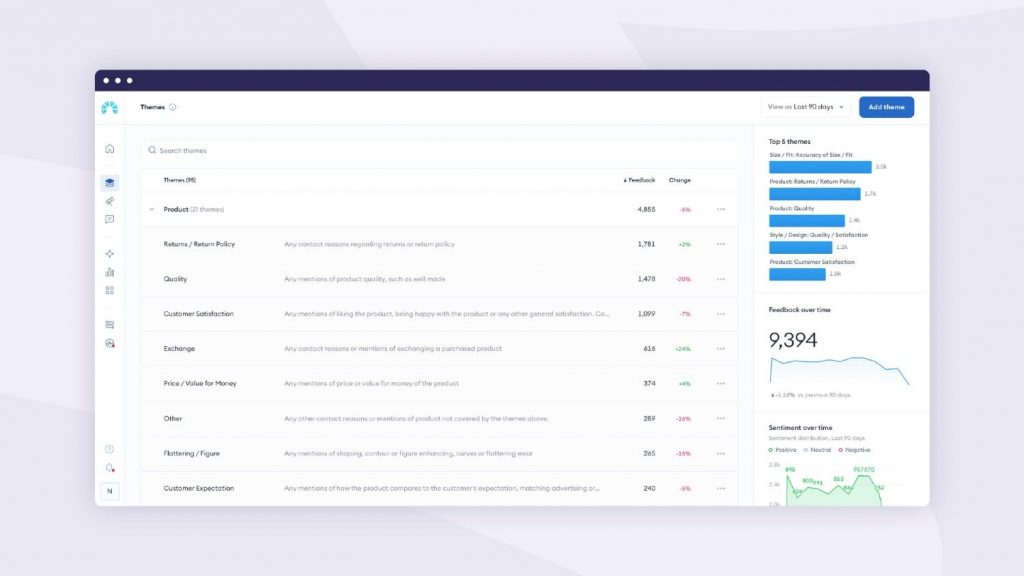Open the notifications bell in sidebar

coord(110,468)
